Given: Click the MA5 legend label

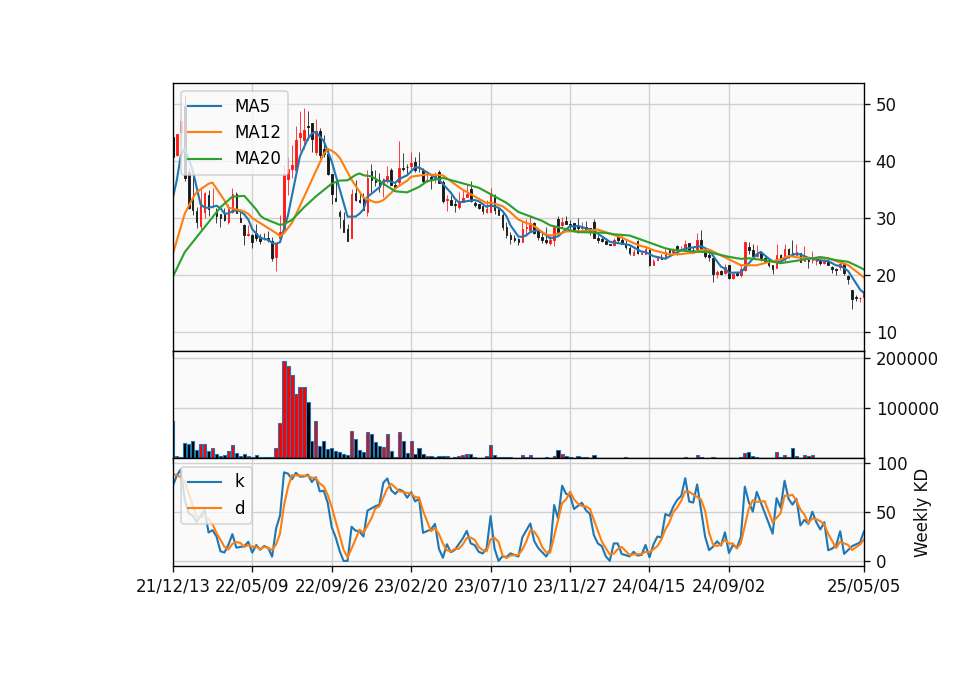Looking at the screenshot, I should 252,106.
